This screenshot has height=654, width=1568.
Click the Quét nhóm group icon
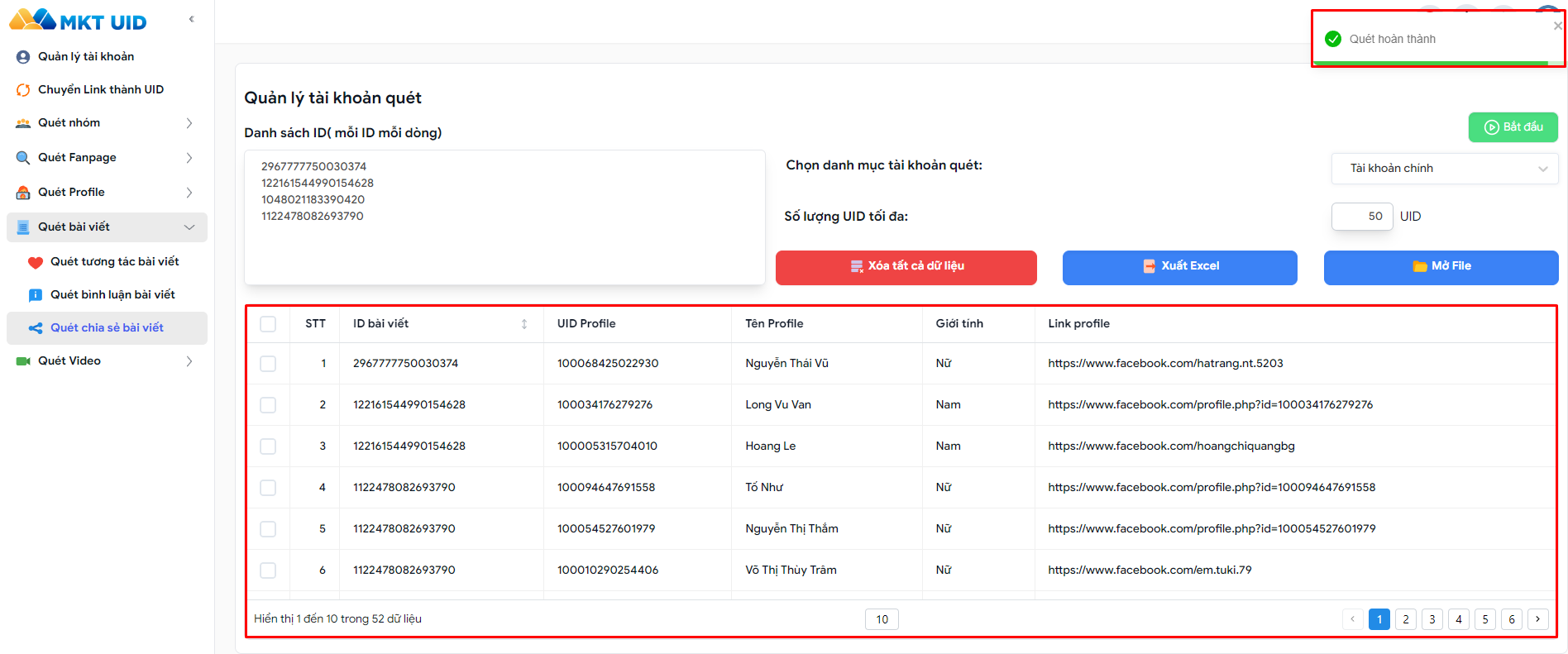click(23, 123)
